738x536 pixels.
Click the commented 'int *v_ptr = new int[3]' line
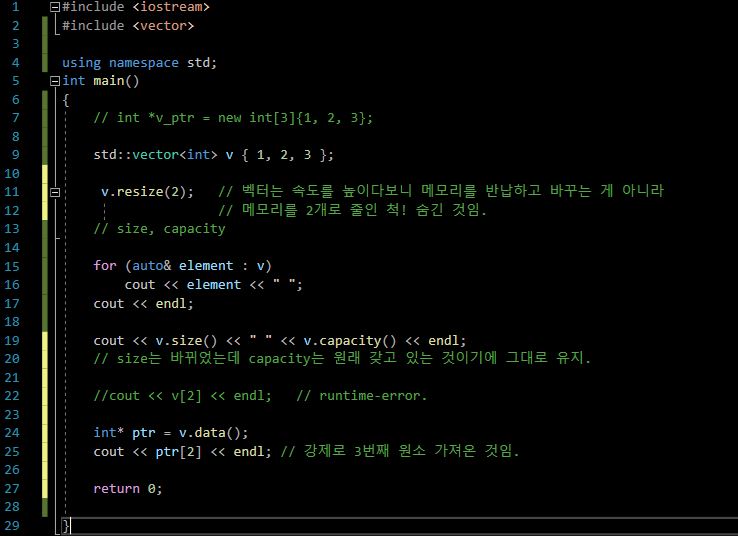pyautogui.click(x=233, y=118)
